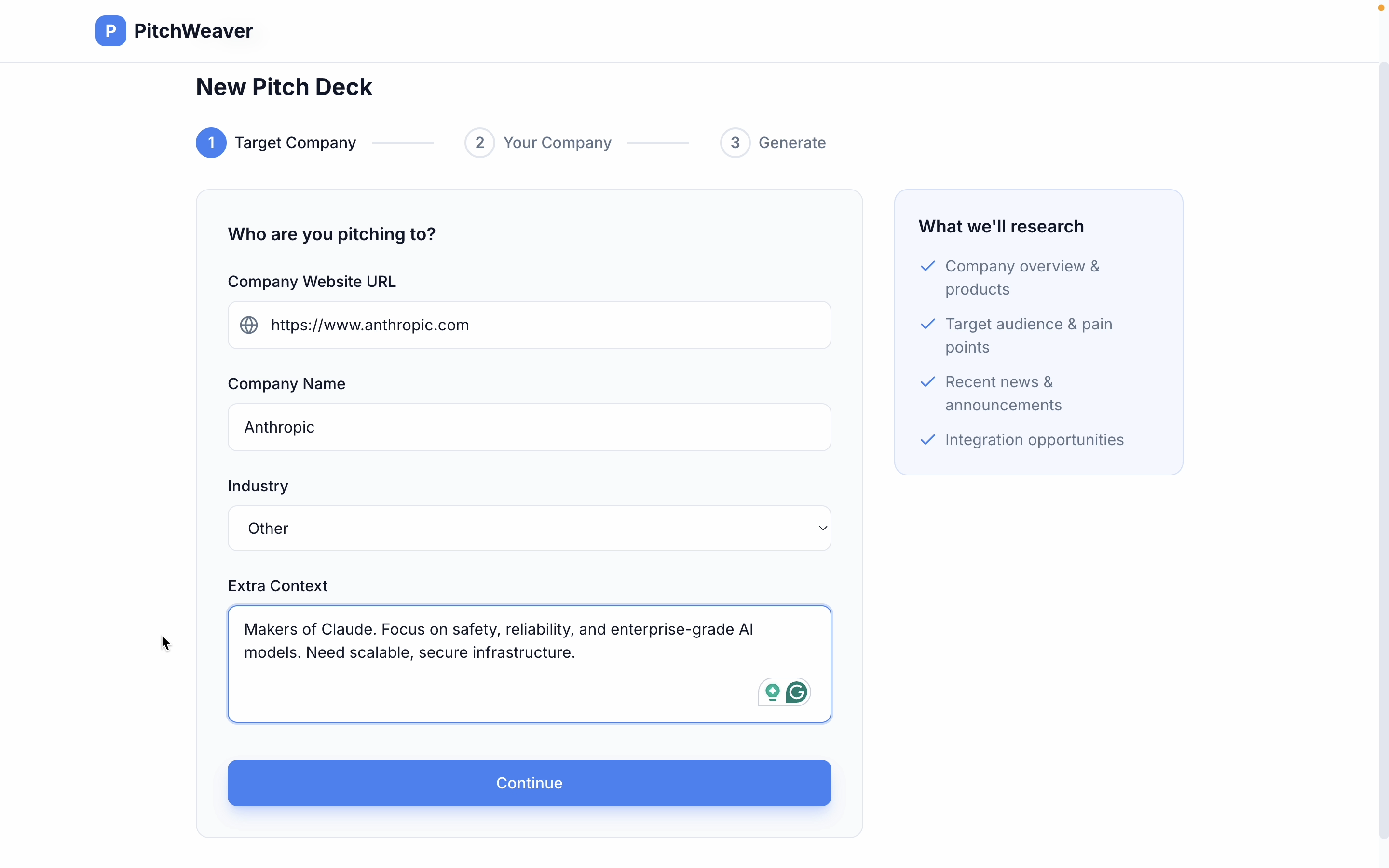Click checkmark beside Recent news & announcements
The image size is (1389, 868).
(927, 382)
